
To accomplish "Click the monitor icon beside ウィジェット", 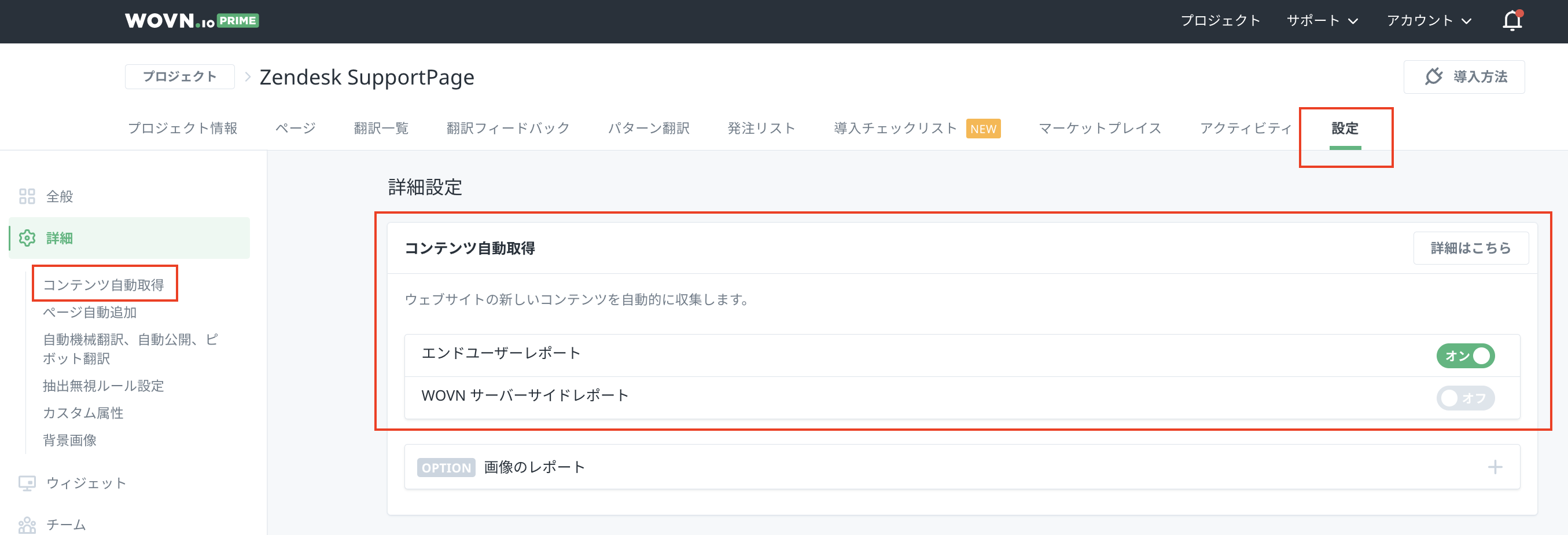I will tap(27, 483).
